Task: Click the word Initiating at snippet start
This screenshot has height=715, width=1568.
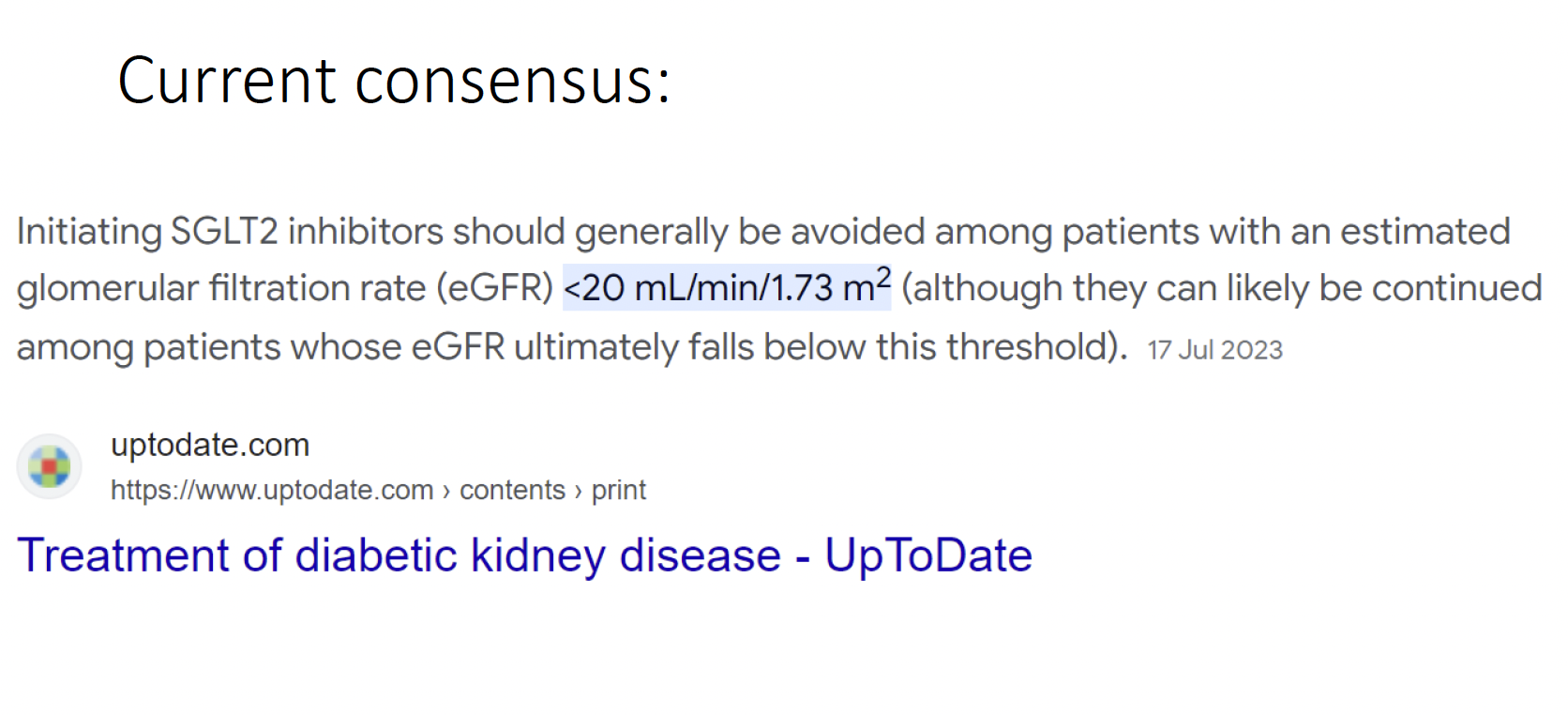Action: [x=89, y=232]
